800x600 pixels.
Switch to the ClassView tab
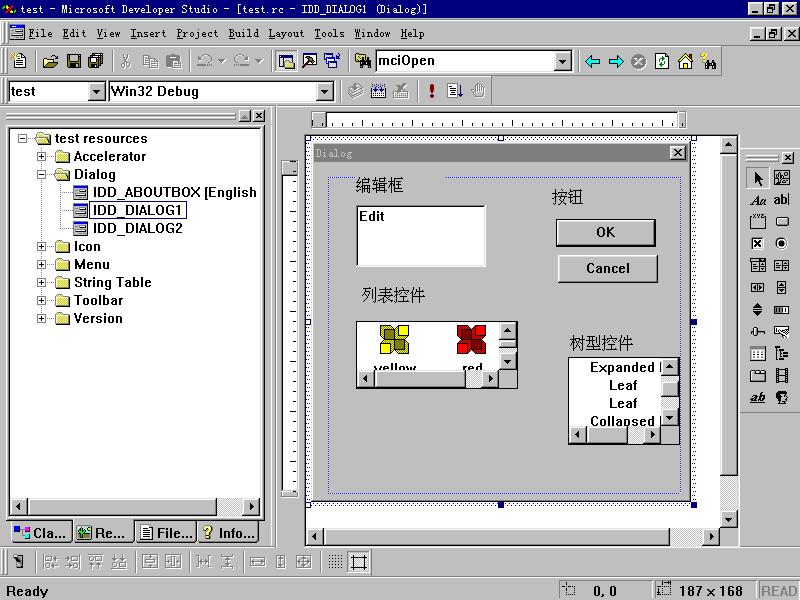click(x=41, y=533)
